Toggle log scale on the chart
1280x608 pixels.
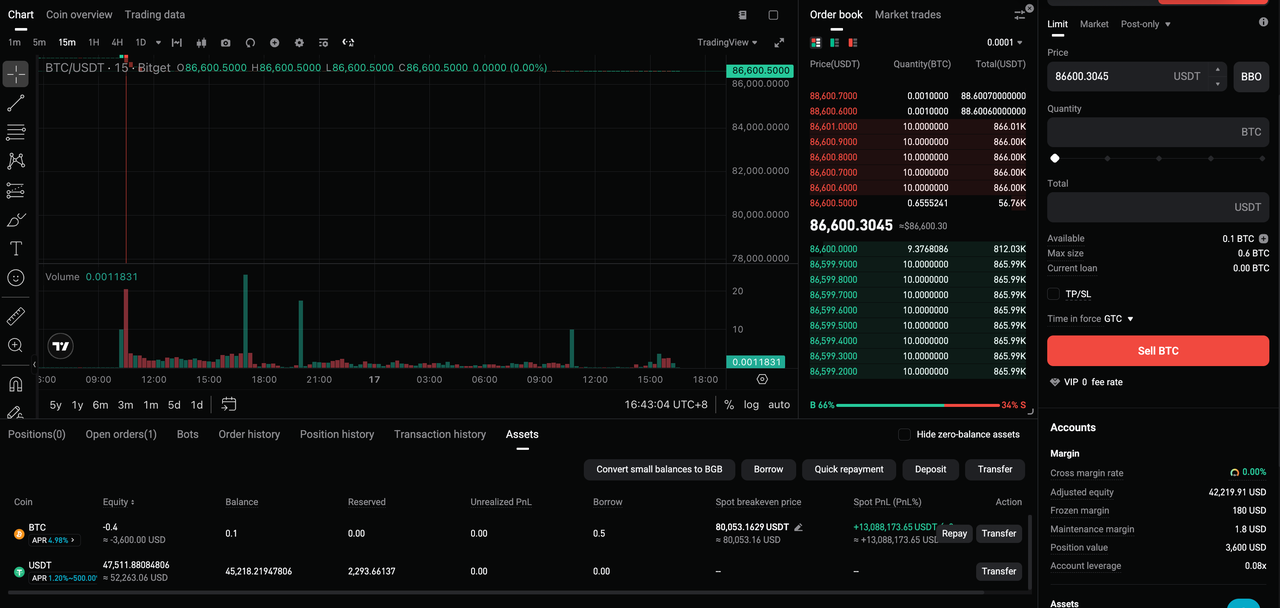[751, 405]
